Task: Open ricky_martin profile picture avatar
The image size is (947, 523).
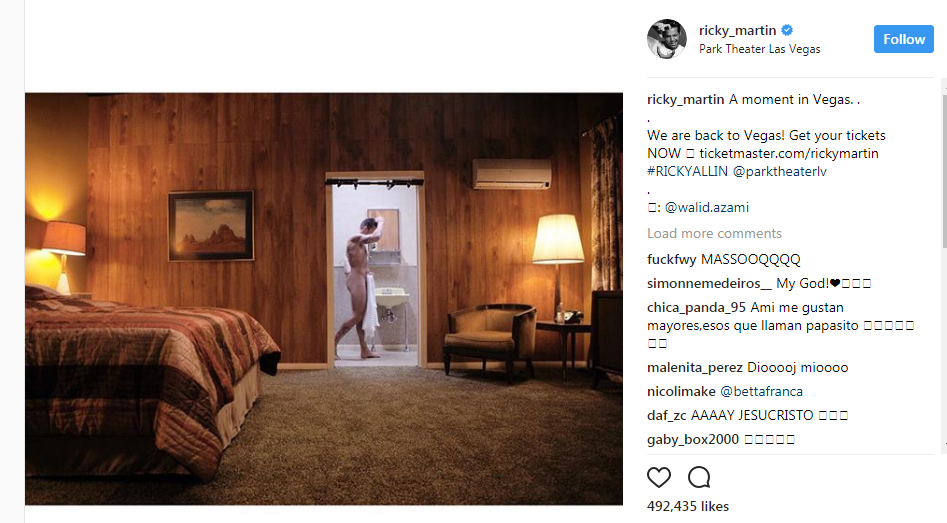Action: [667, 39]
